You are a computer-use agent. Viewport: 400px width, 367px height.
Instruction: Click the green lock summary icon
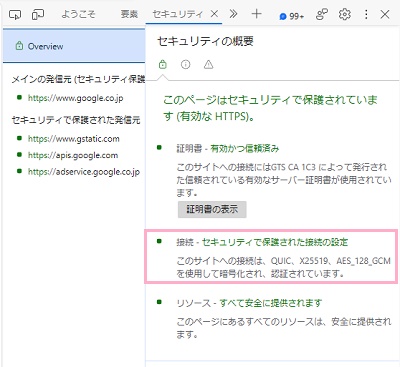pos(163,64)
